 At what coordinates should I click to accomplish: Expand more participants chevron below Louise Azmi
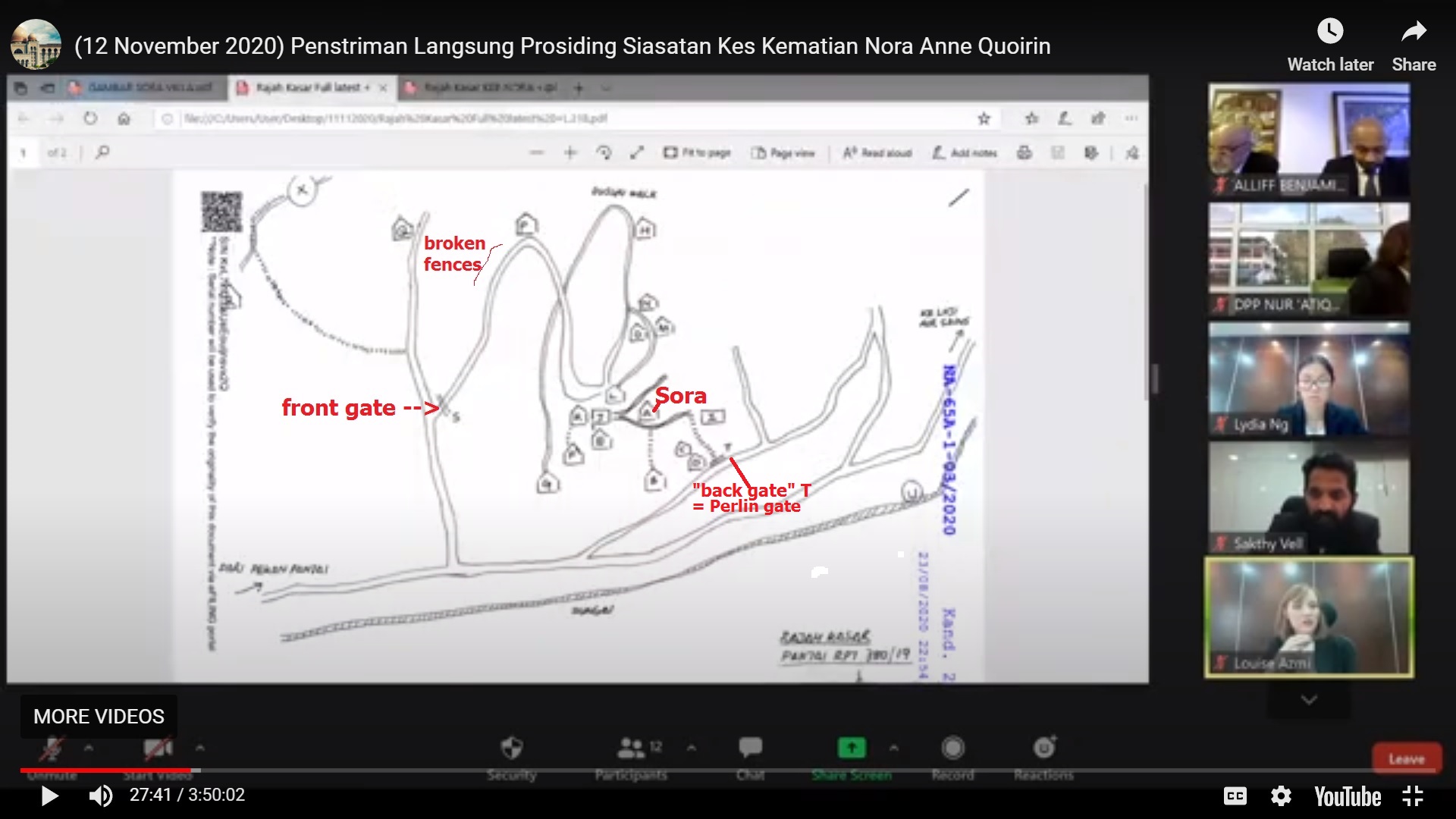click(x=1309, y=700)
